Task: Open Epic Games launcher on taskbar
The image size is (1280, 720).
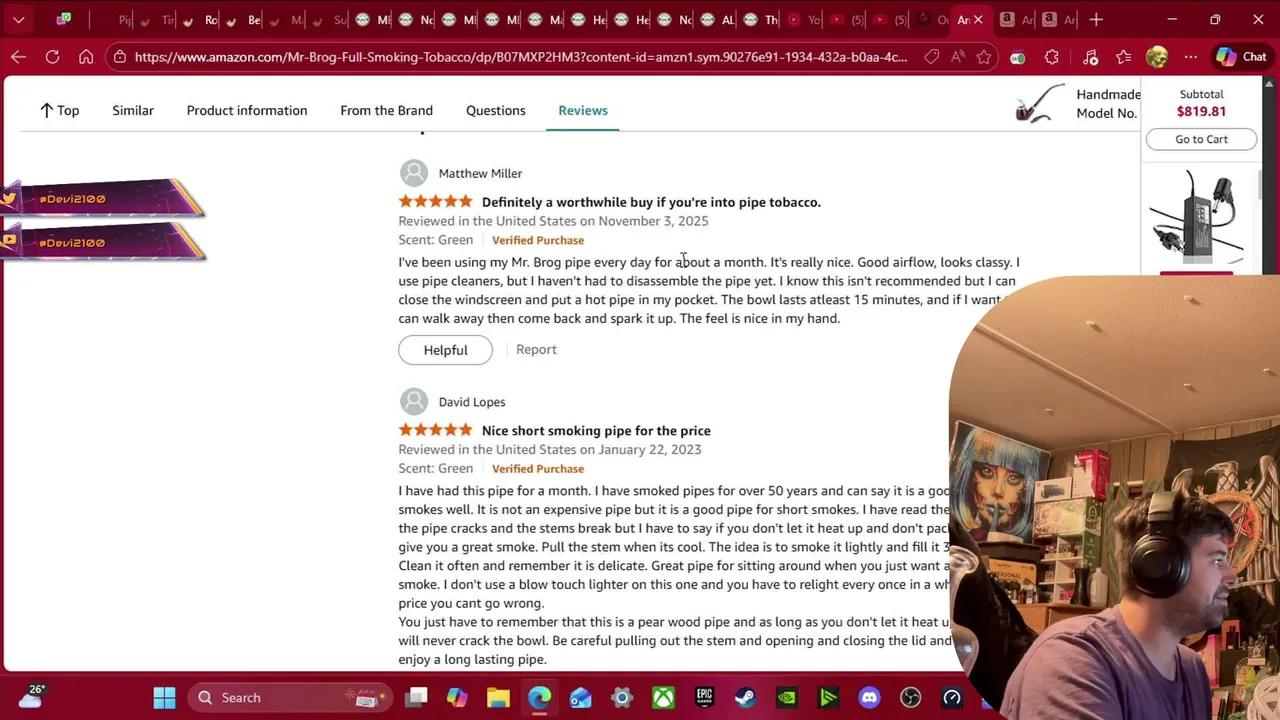Action: [x=704, y=697]
